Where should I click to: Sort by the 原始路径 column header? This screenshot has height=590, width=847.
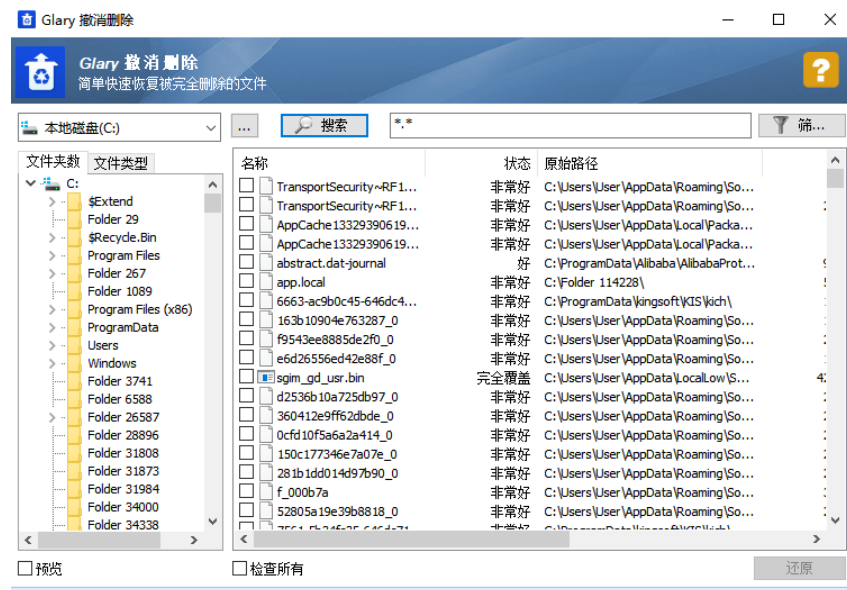click(650, 163)
